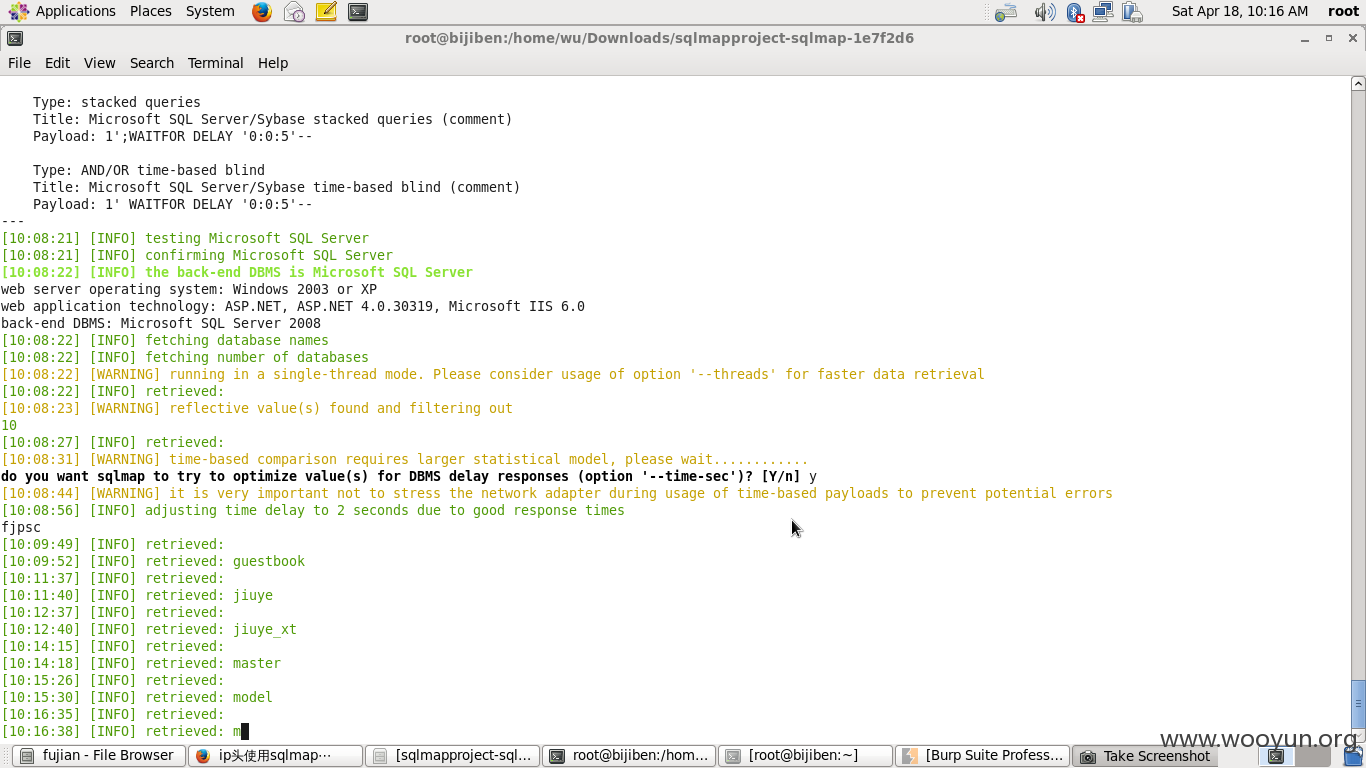Click the 'retrieved: jiuye' line at 10:11:40
Viewport: 1366px width, 768px height.
point(137,595)
